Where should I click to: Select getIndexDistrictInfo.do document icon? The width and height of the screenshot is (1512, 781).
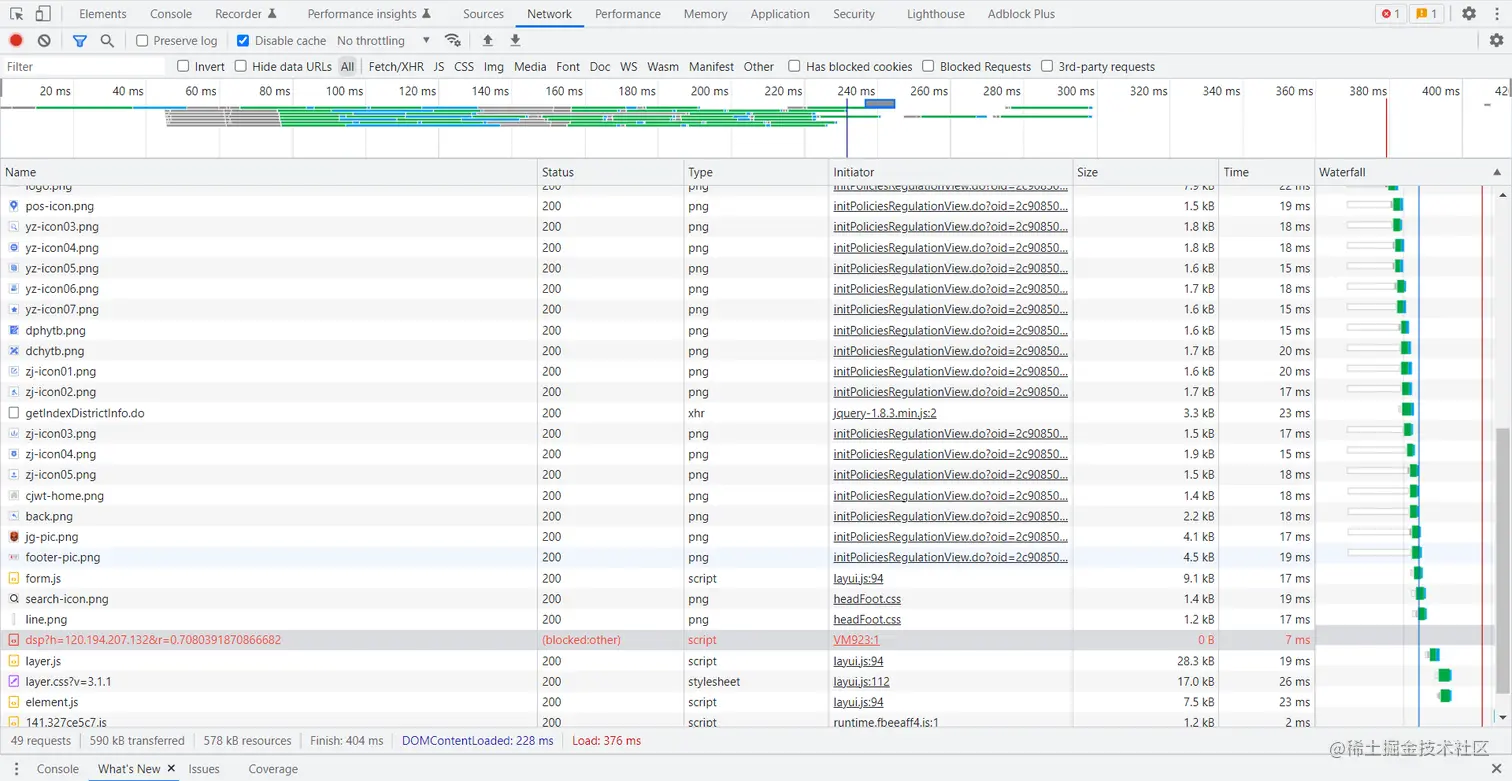14,413
